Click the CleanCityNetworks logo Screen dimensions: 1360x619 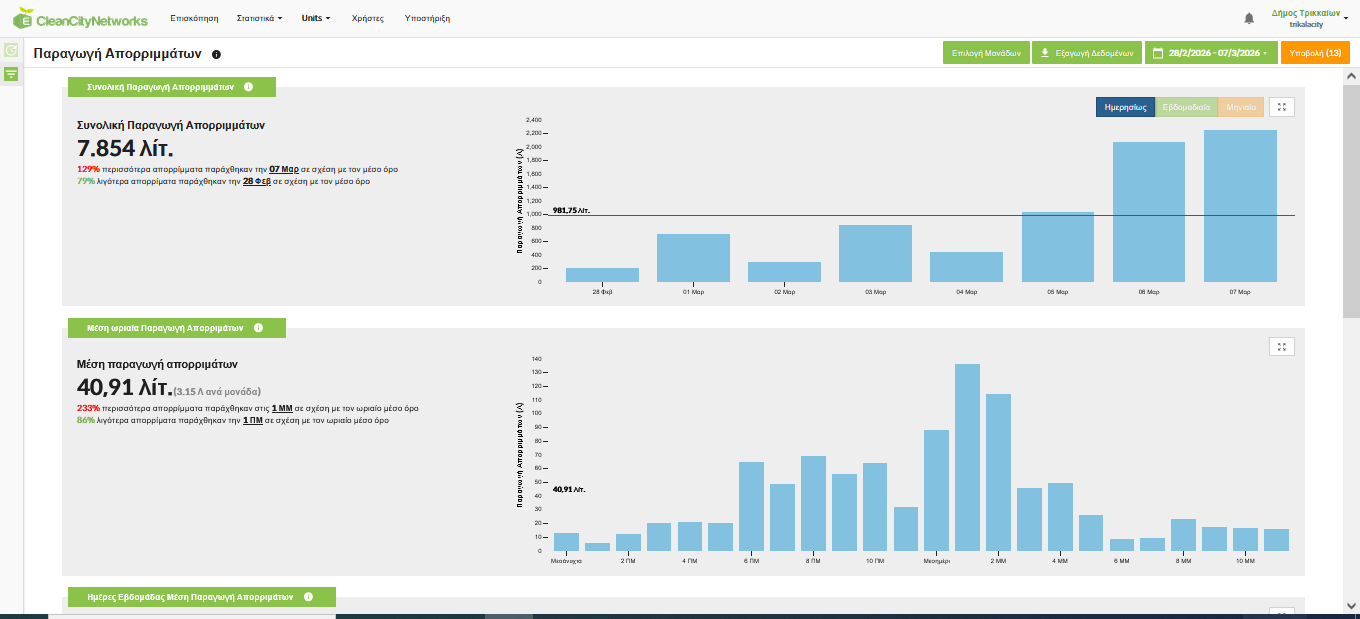pyautogui.click(x=80, y=19)
